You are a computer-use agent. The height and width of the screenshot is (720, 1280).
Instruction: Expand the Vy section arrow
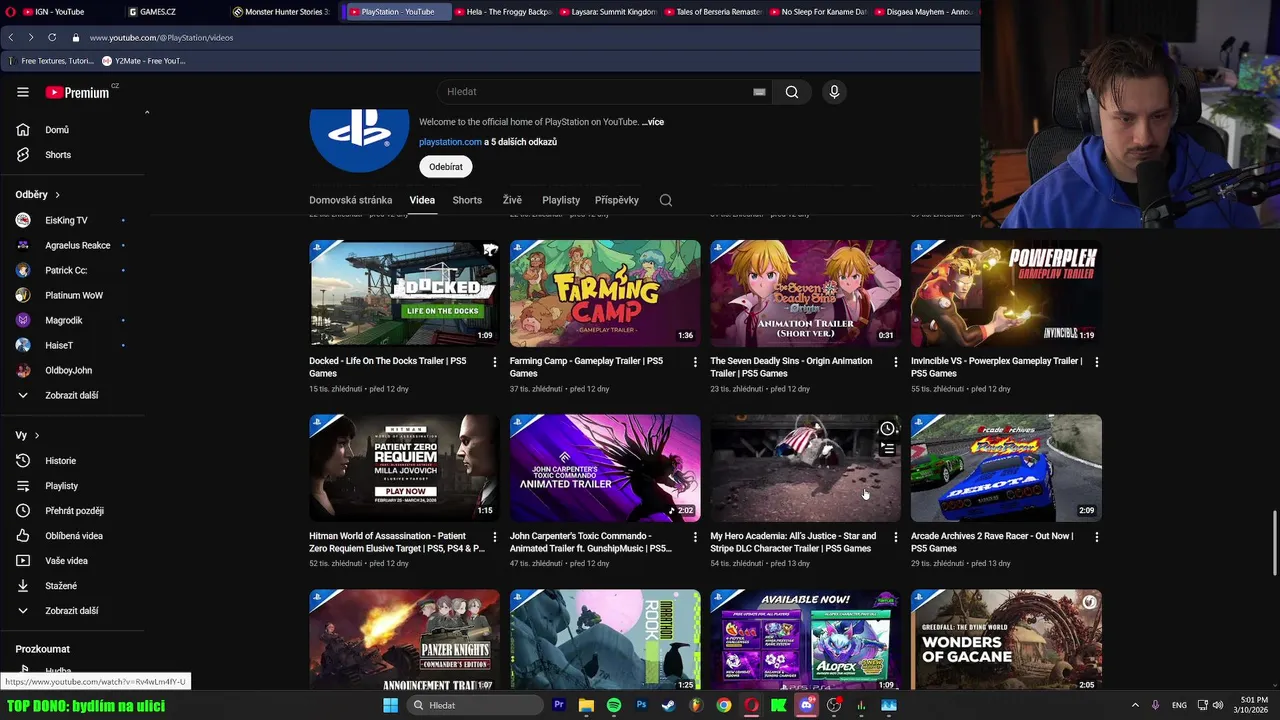(27, 436)
